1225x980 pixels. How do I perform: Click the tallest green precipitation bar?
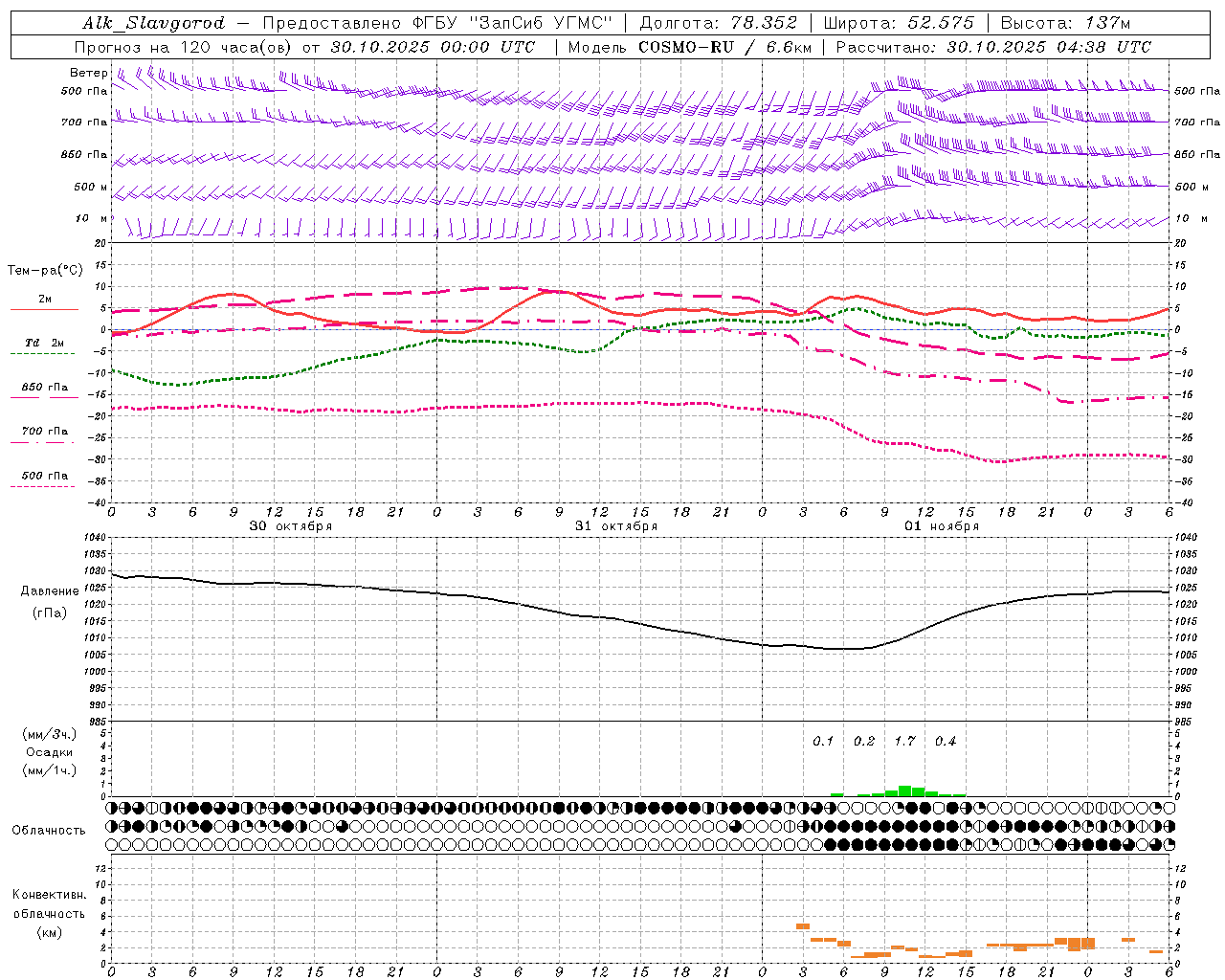(904, 791)
